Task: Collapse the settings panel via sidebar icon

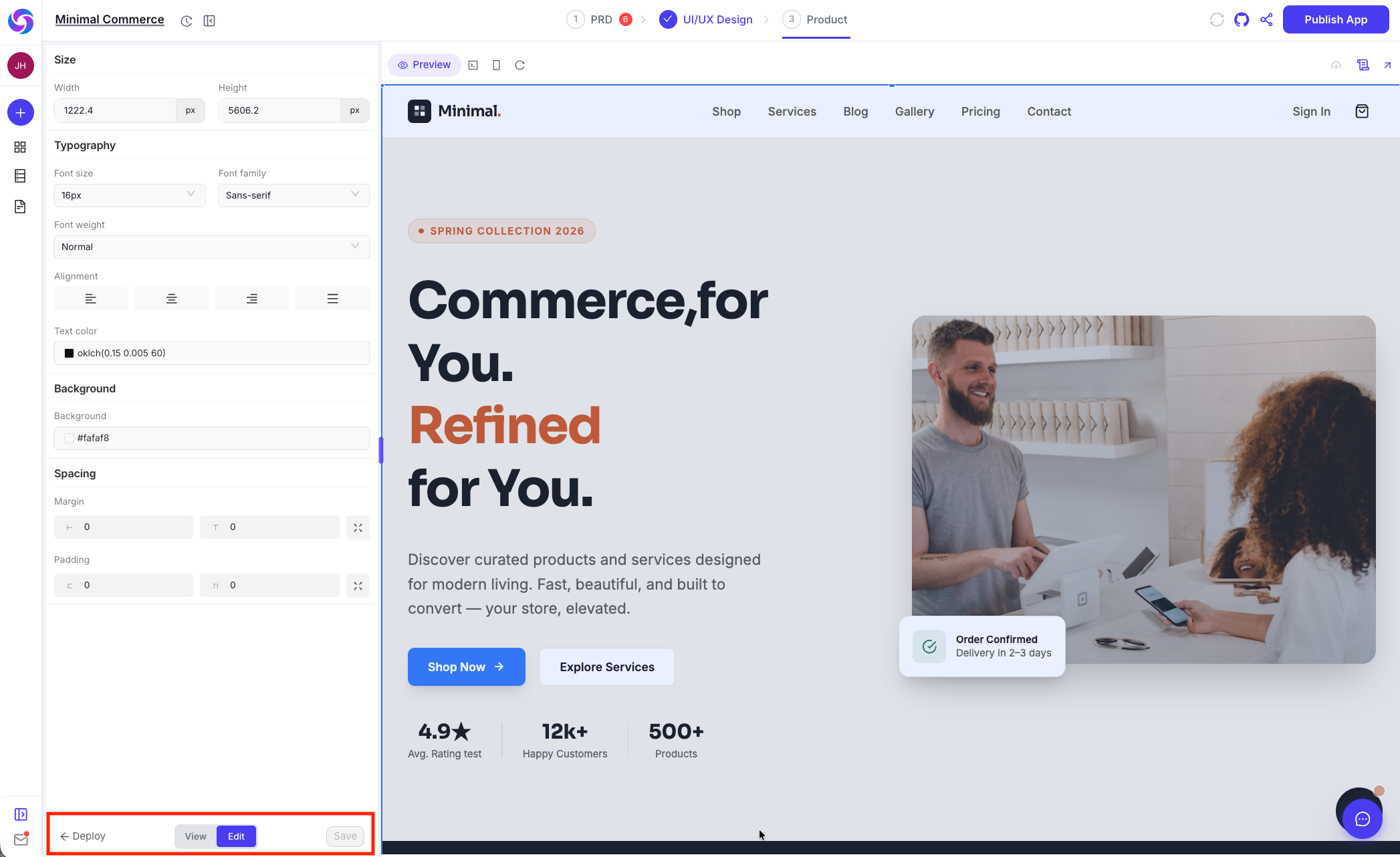Action: pos(209,21)
